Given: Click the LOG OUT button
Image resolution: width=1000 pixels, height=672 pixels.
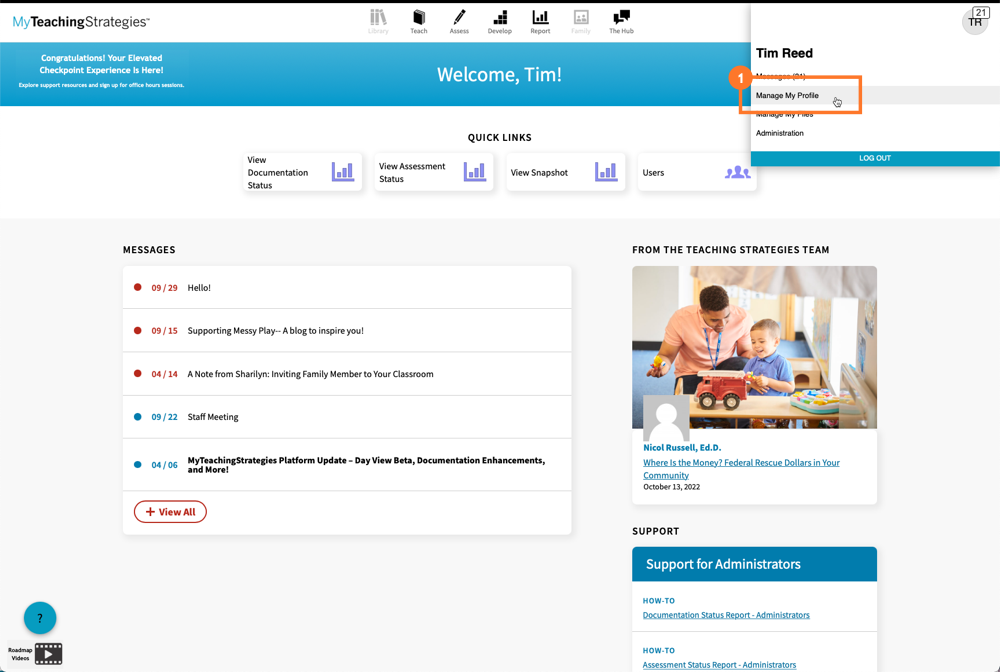Looking at the screenshot, I should [x=874, y=157].
